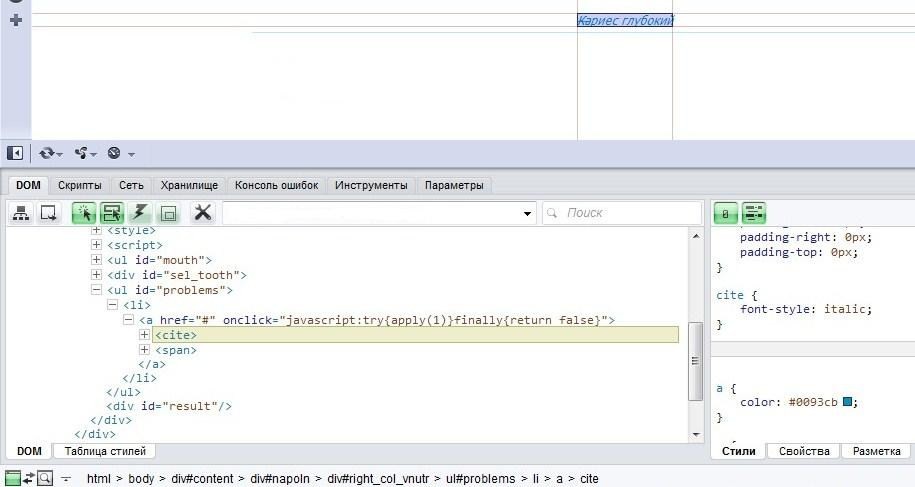Image resolution: width=915 pixels, height=487 pixels.
Task: Toggle the lightning bolt update-DOM button
Action: point(140,213)
